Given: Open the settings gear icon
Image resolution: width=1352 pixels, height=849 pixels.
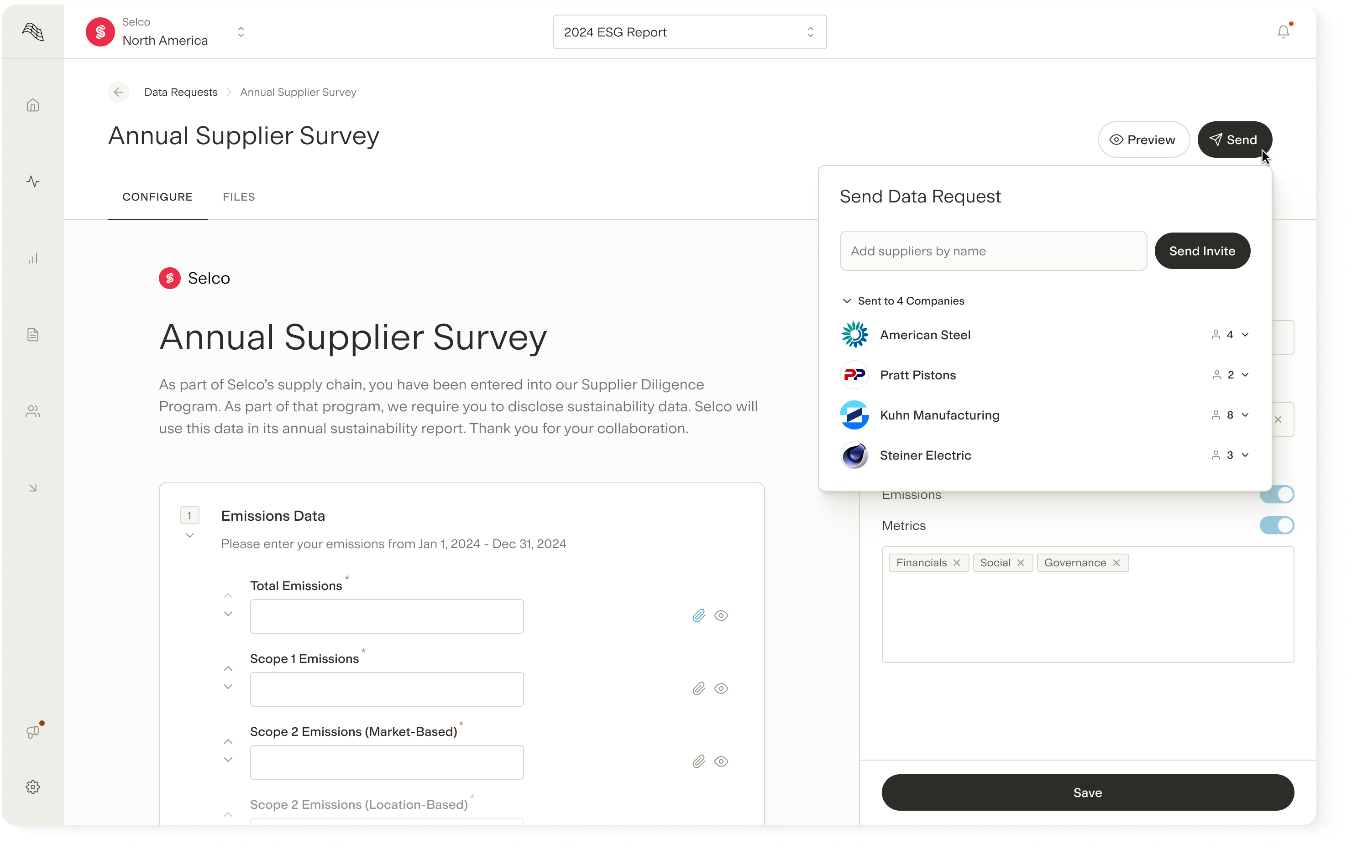Looking at the screenshot, I should (33, 787).
